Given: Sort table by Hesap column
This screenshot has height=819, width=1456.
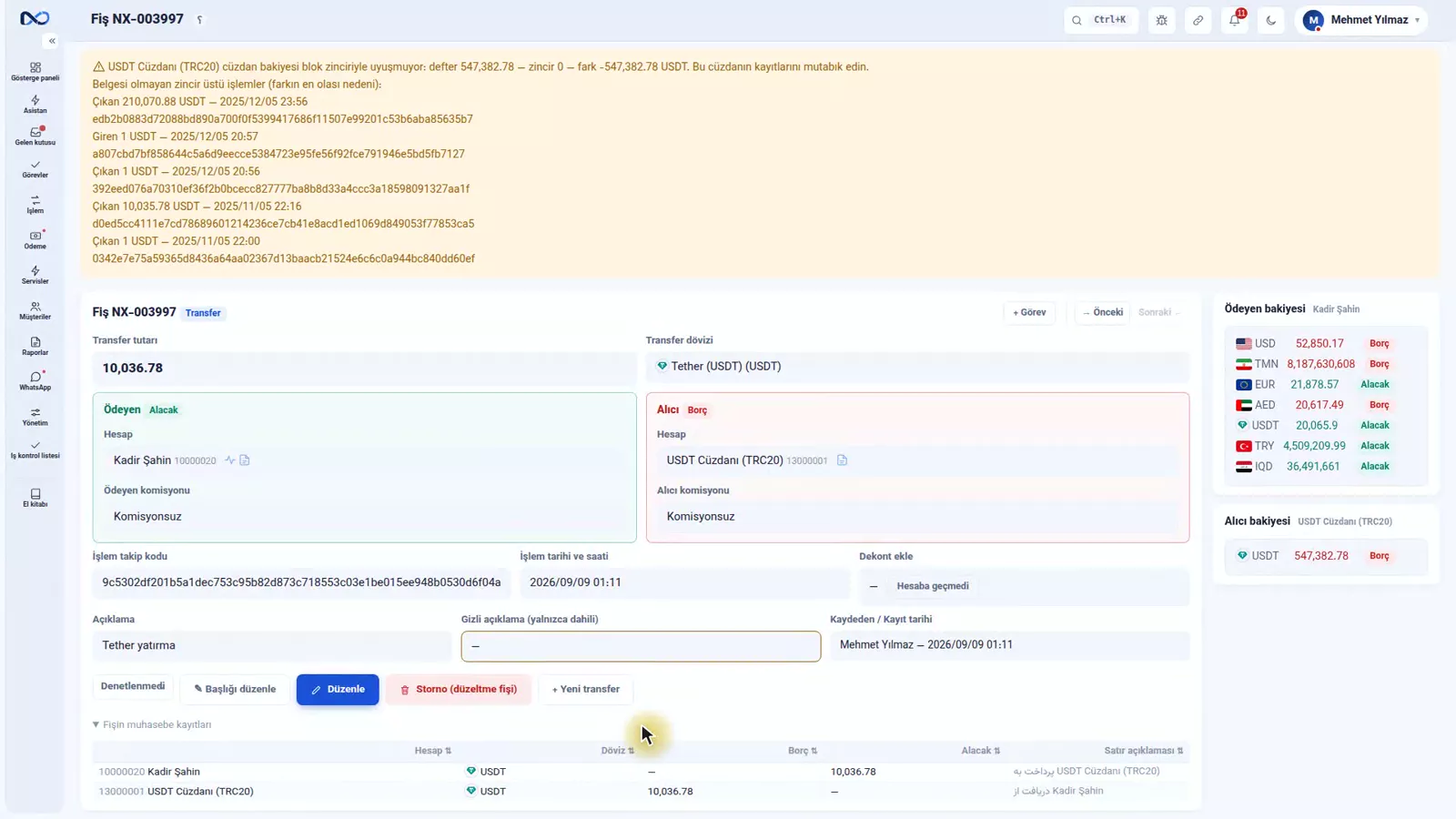Looking at the screenshot, I should [432, 751].
